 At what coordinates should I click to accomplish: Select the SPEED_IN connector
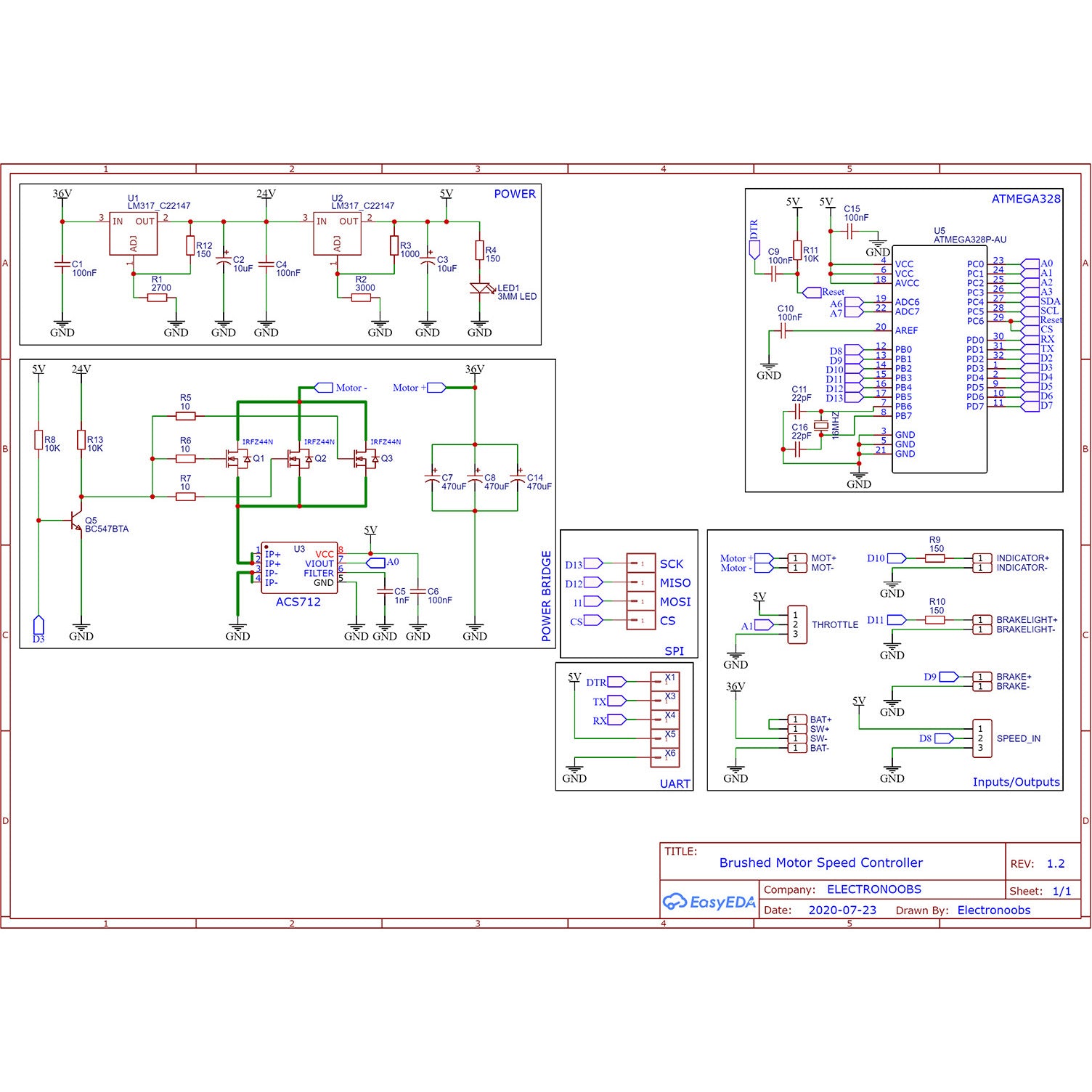pyautogui.click(x=981, y=738)
